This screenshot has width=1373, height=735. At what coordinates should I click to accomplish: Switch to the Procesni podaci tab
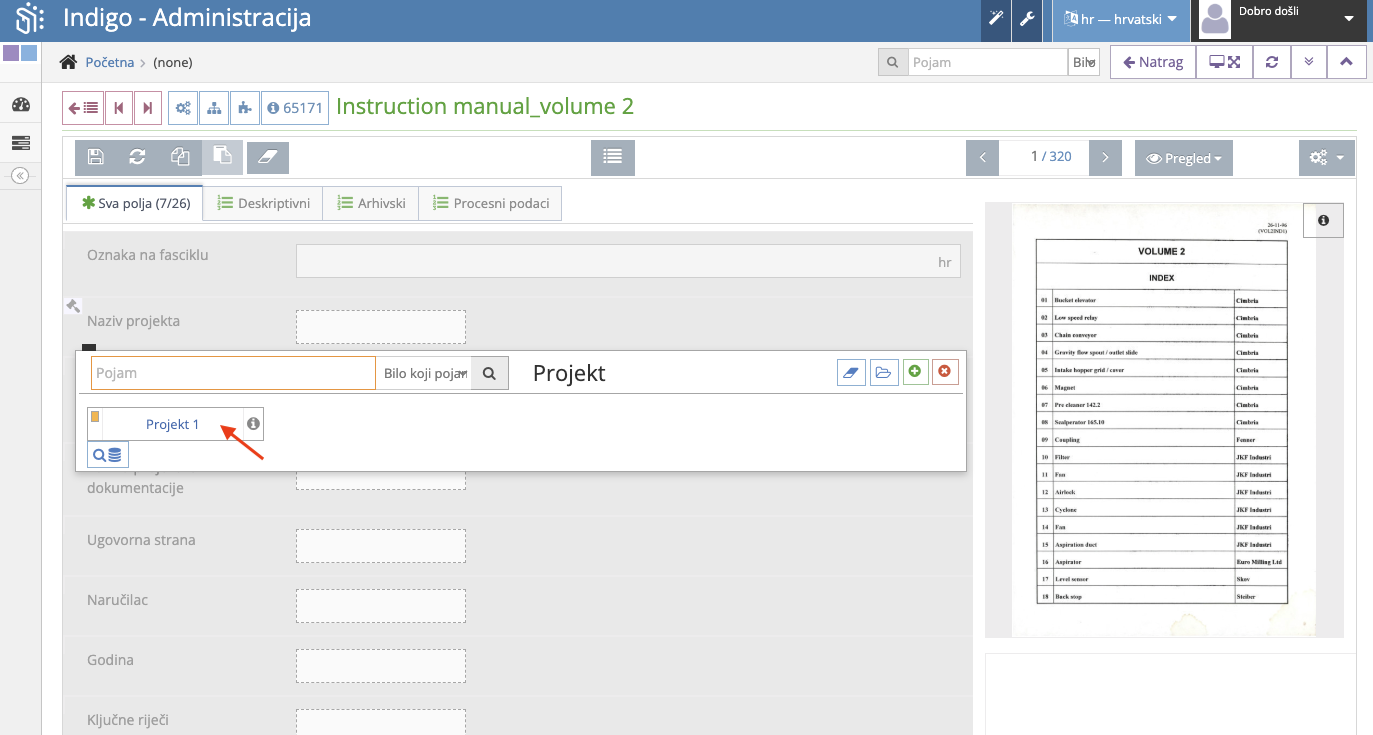(490, 203)
